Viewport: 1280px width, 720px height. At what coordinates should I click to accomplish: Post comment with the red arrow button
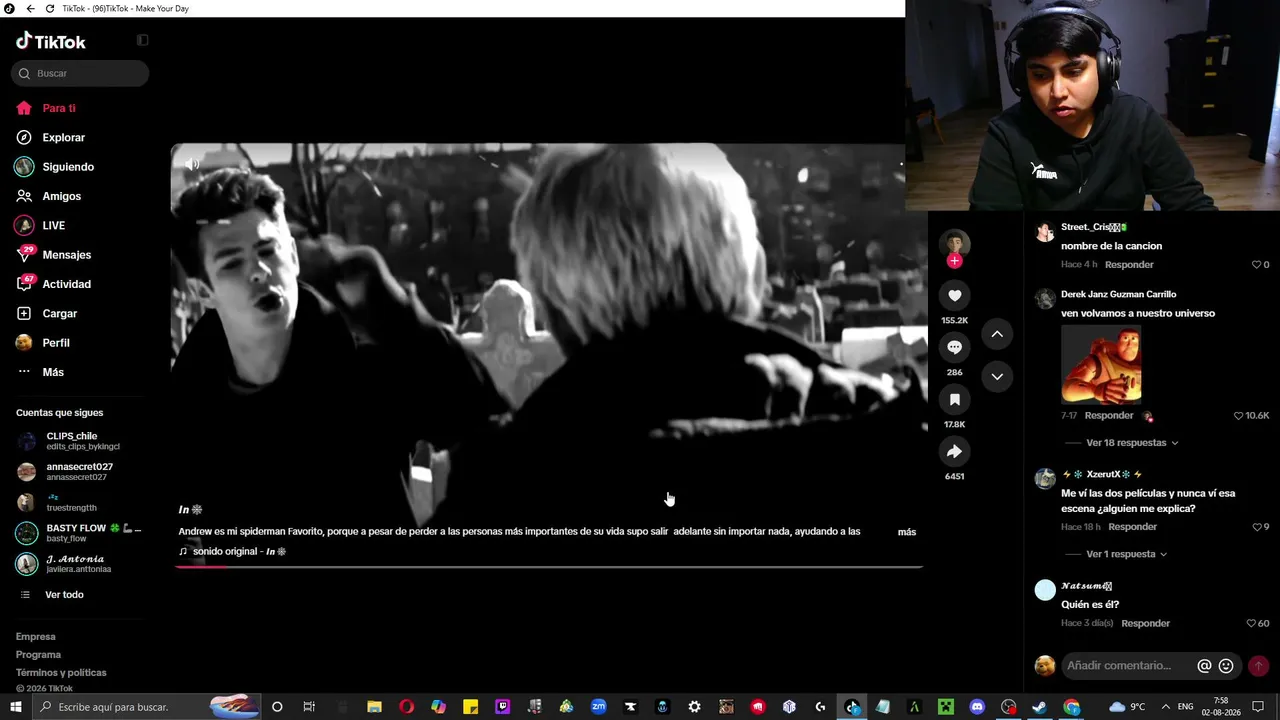pos(1258,666)
